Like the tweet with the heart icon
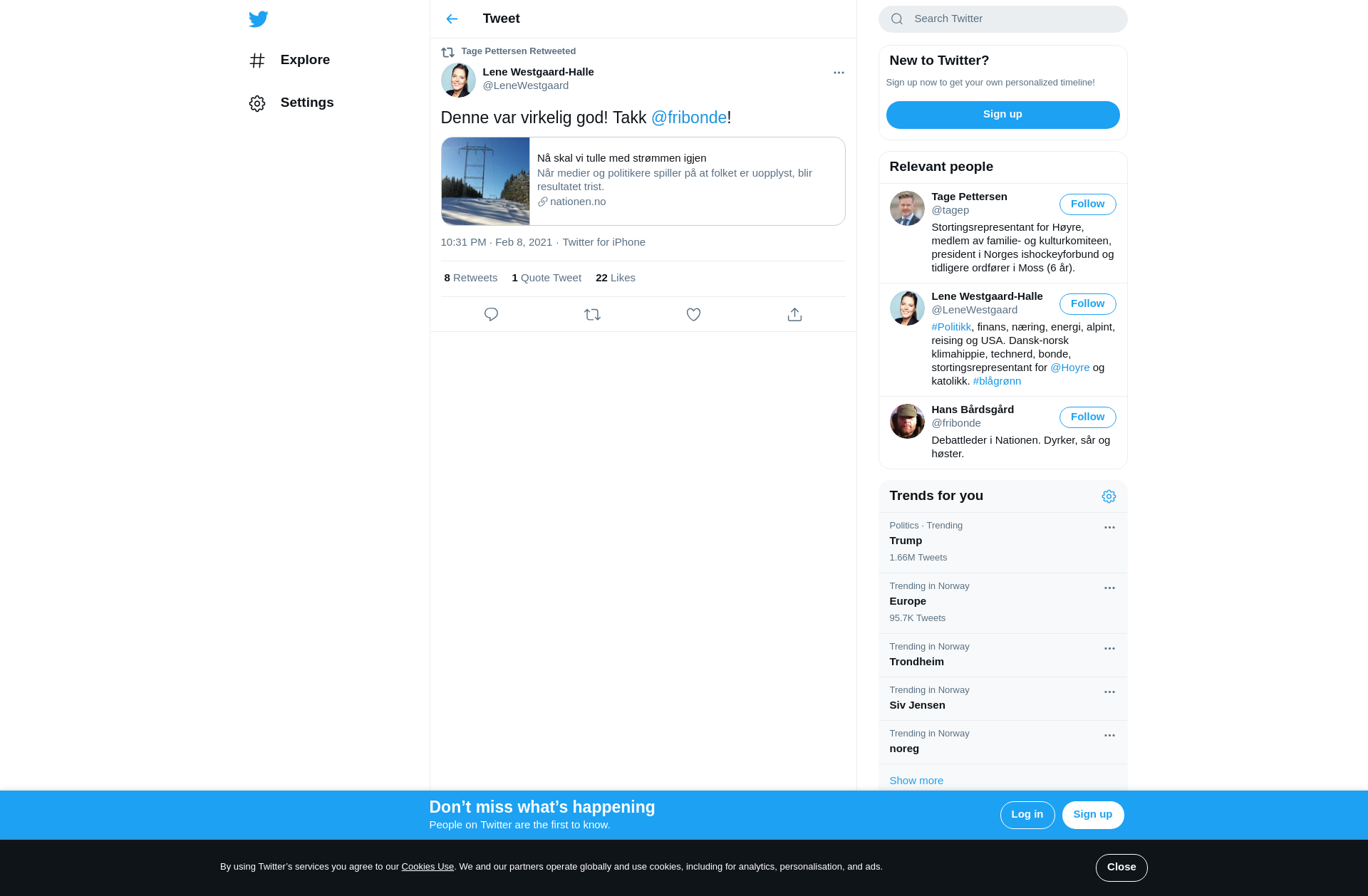The height and width of the screenshot is (896, 1368). coord(693,314)
